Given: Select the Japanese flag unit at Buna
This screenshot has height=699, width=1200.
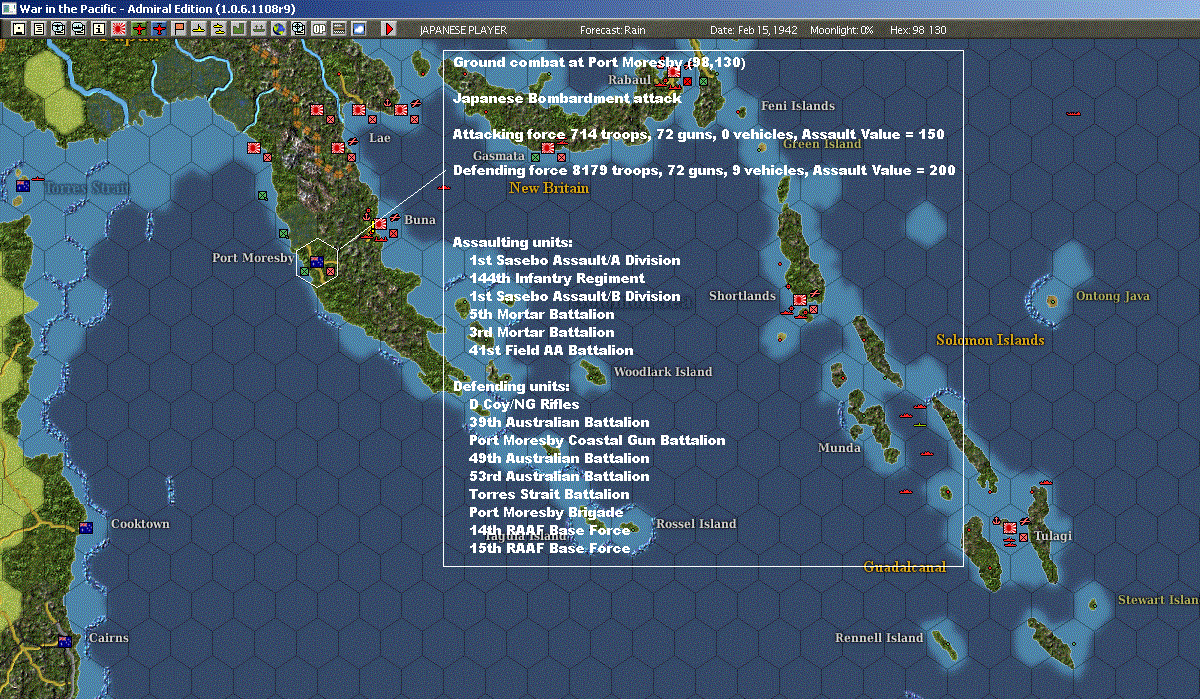Looking at the screenshot, I should 380,225.
